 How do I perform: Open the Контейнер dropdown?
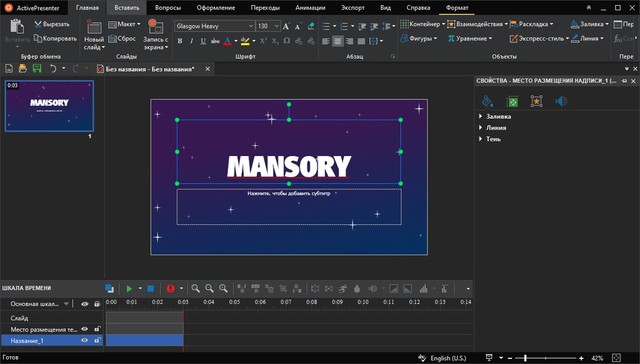[422, 24]
